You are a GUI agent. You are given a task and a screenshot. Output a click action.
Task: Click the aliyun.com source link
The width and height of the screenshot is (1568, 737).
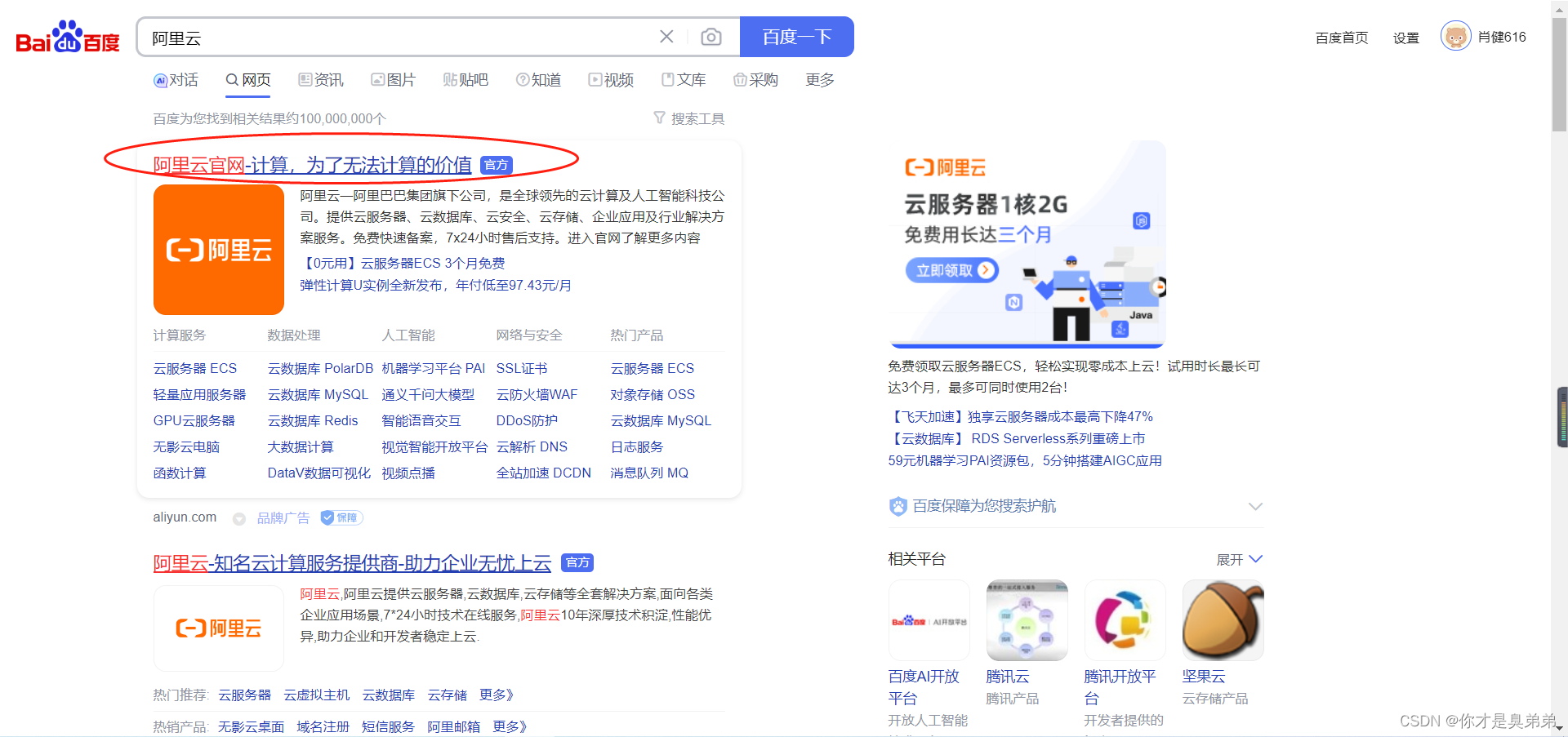point(185,517)
